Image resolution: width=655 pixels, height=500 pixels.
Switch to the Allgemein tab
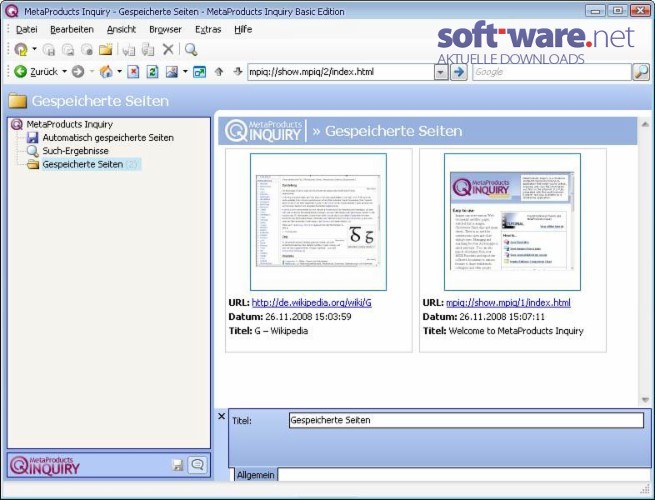(x=256, y=475)
